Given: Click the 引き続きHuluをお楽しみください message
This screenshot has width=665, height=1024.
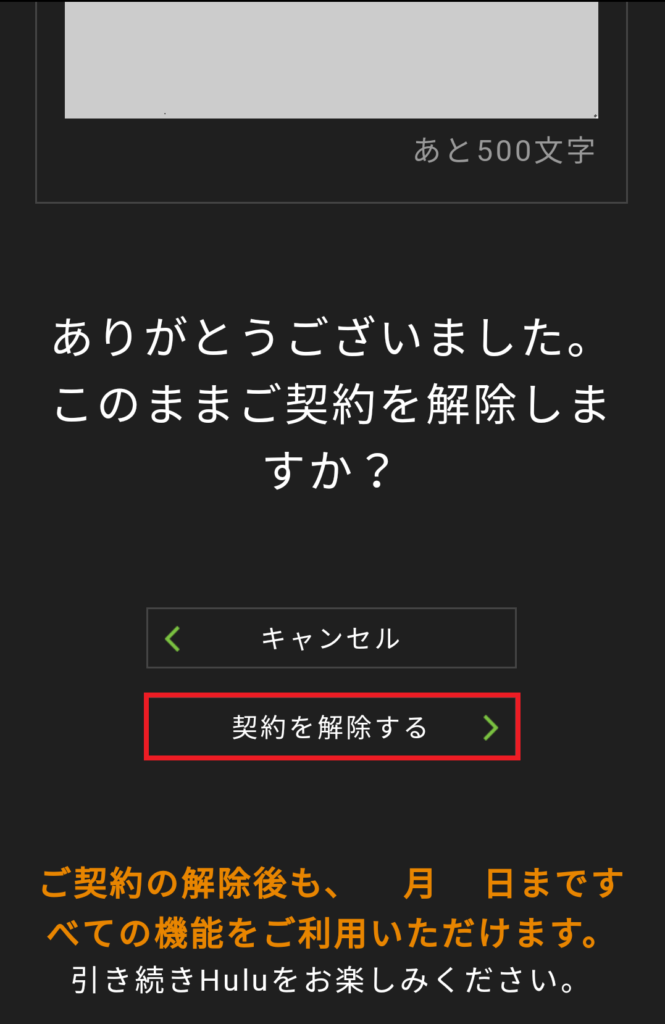Looking at the screenshot, I should (323, 980).
